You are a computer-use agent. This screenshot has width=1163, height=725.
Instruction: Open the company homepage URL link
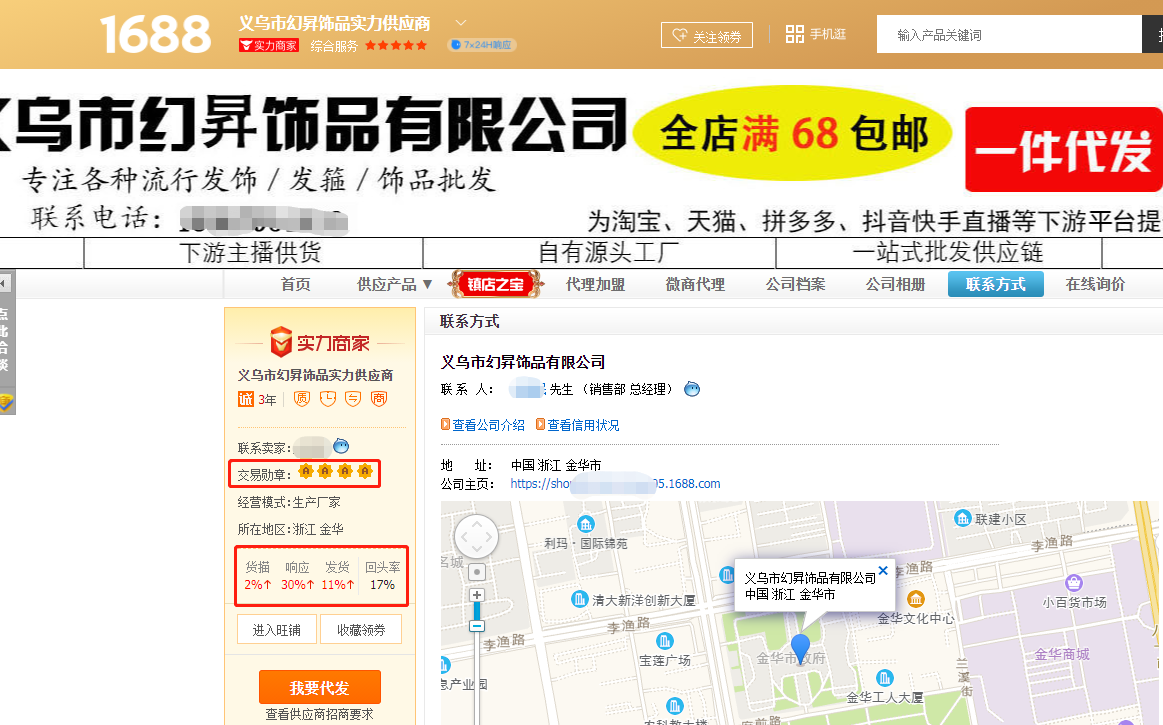click(615, 484)
